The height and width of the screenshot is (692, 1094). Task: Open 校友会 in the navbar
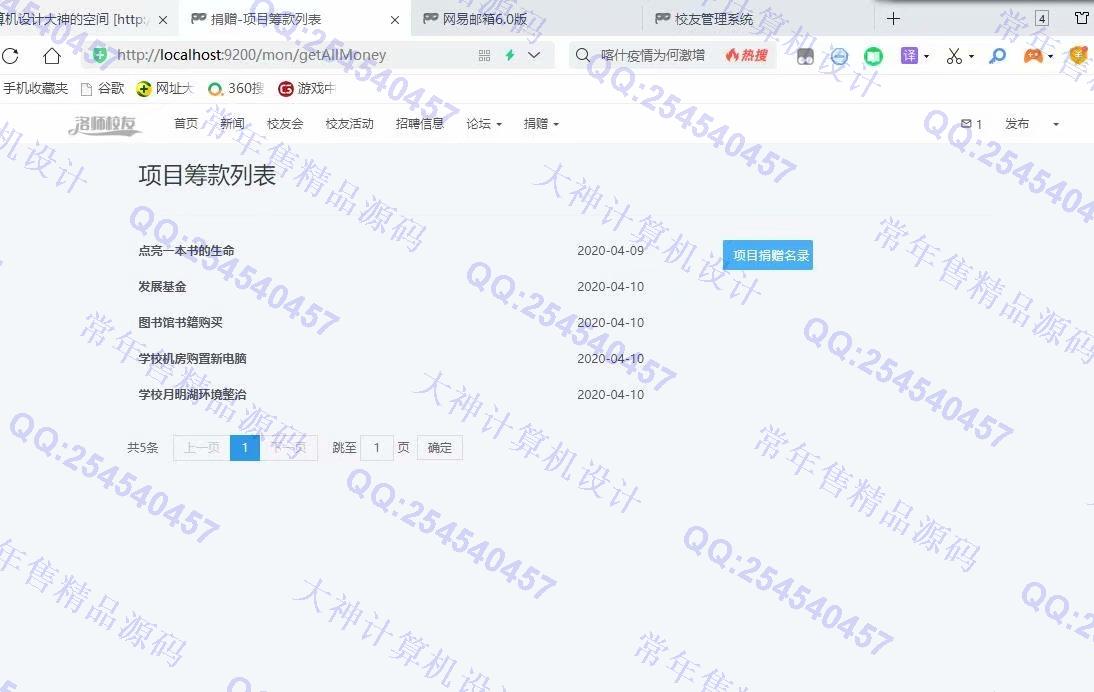click(x=285, y=123)
